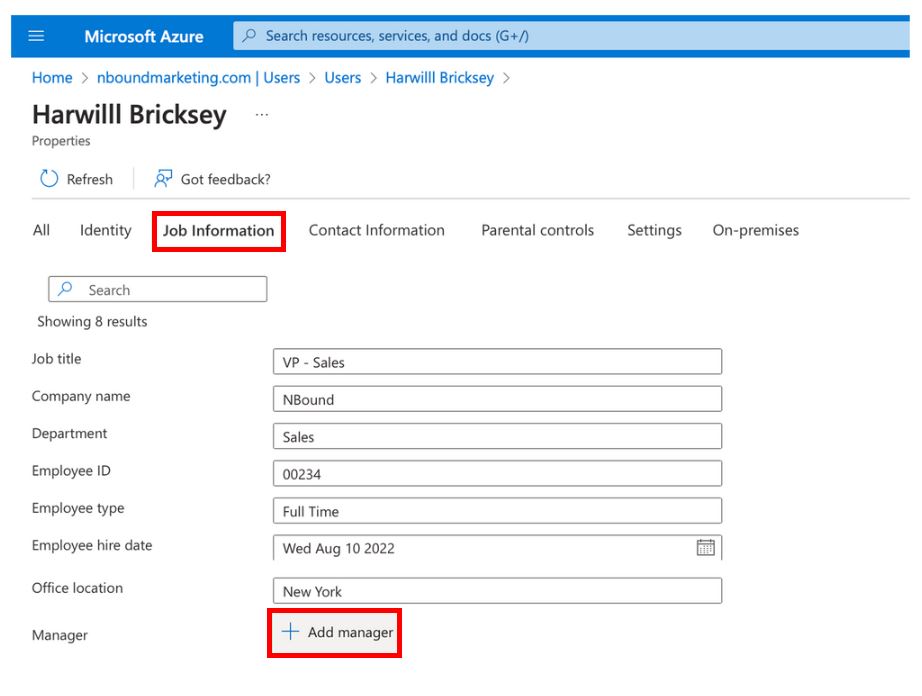Viewport: 922px width, 696px height.
Task: Switch to the On-premises tab
Action: pos(755,230)
